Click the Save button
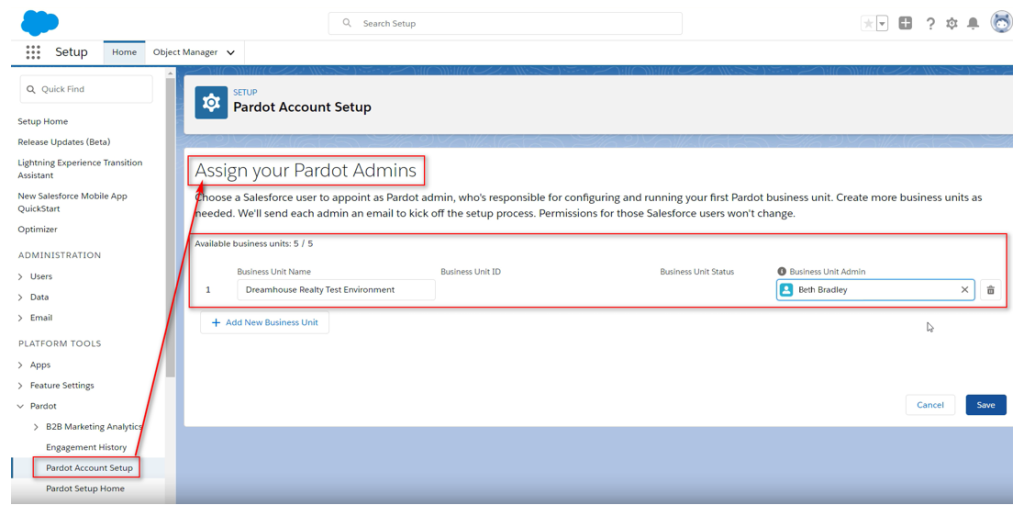The height and width of the screenshot is (505, 1024). (x=985, y=405)
